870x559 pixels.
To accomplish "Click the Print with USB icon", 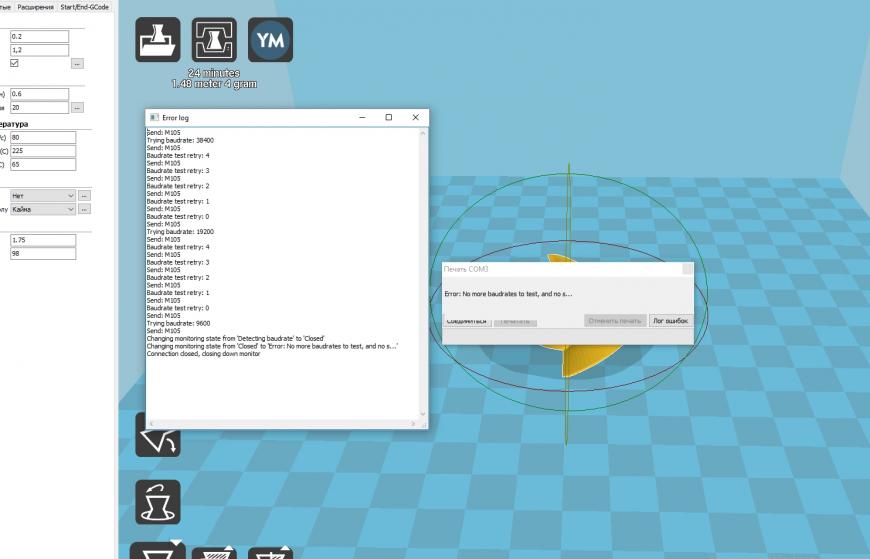I will coord(214,39).
